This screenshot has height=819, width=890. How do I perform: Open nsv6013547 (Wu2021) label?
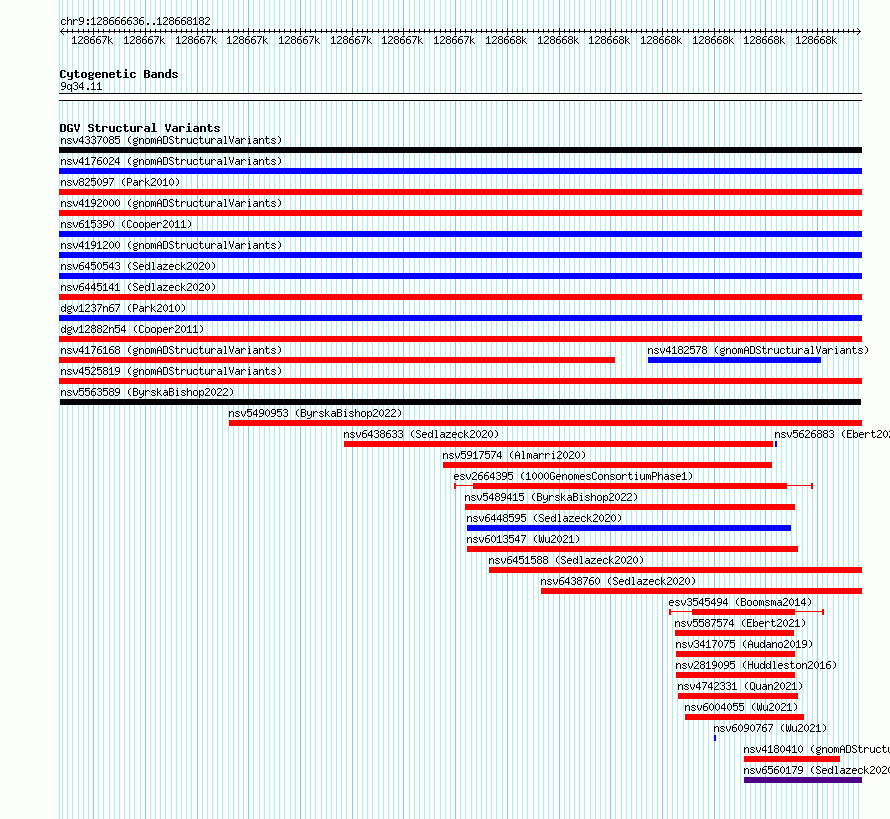pos(523,539)
